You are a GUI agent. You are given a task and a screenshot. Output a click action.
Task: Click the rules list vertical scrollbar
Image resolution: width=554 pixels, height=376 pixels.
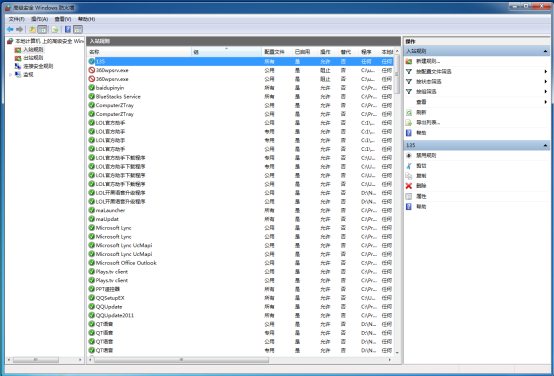pyautogui.click(x=397, y=74)
